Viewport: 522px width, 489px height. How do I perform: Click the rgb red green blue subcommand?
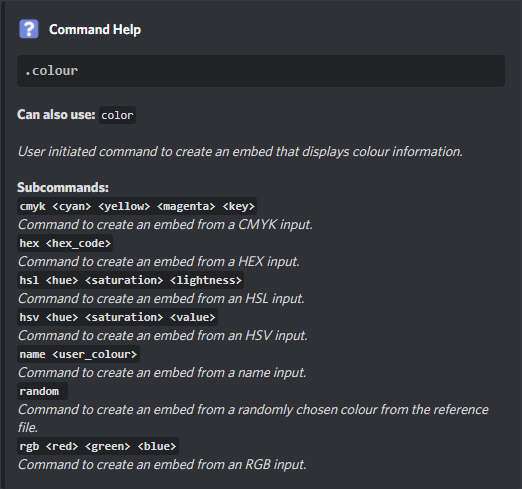tap(98, 446)
